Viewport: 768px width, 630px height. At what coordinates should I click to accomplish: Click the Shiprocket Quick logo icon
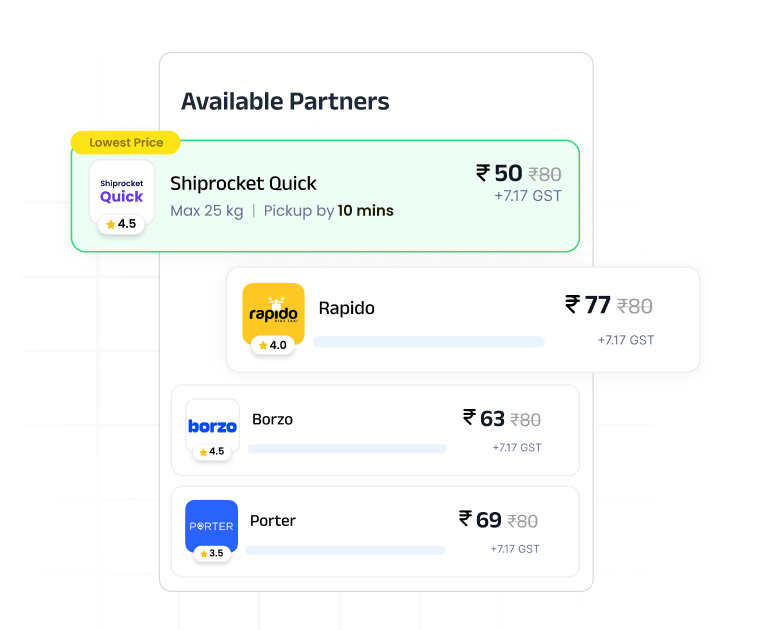(x=122, y=192)
